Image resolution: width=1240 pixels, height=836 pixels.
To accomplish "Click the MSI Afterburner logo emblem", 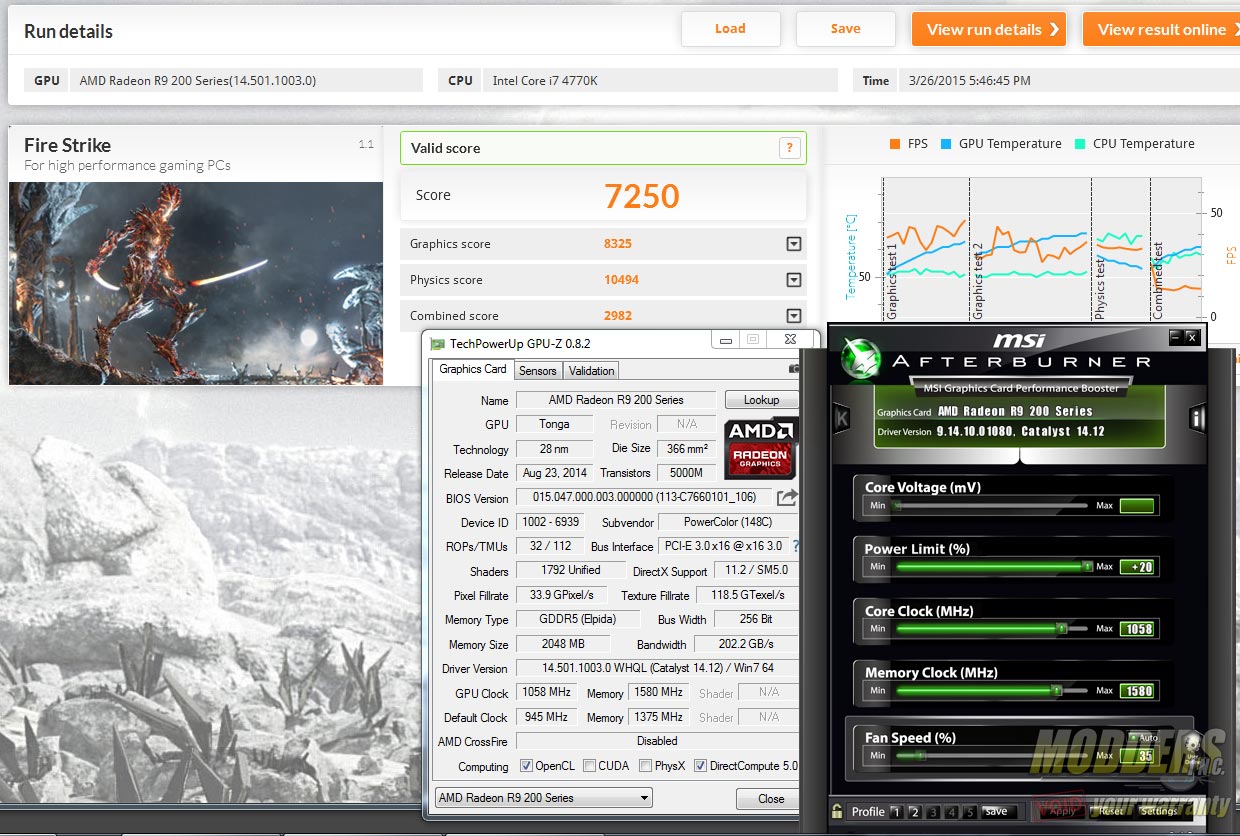I will pos(860,360).
